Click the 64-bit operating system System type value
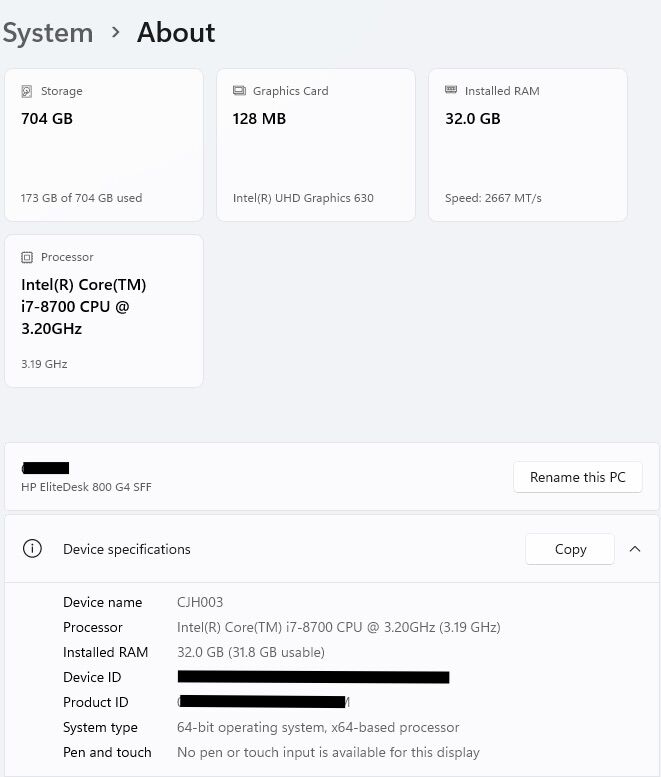 (318, 727)
